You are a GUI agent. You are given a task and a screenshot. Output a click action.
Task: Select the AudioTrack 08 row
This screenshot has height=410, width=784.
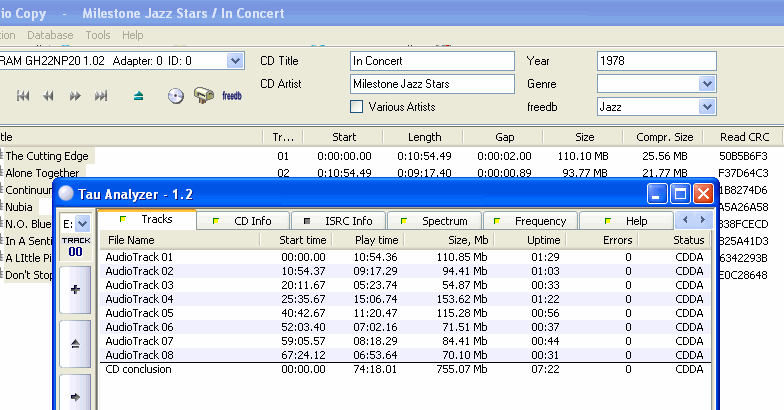click(x=405, y=355)
